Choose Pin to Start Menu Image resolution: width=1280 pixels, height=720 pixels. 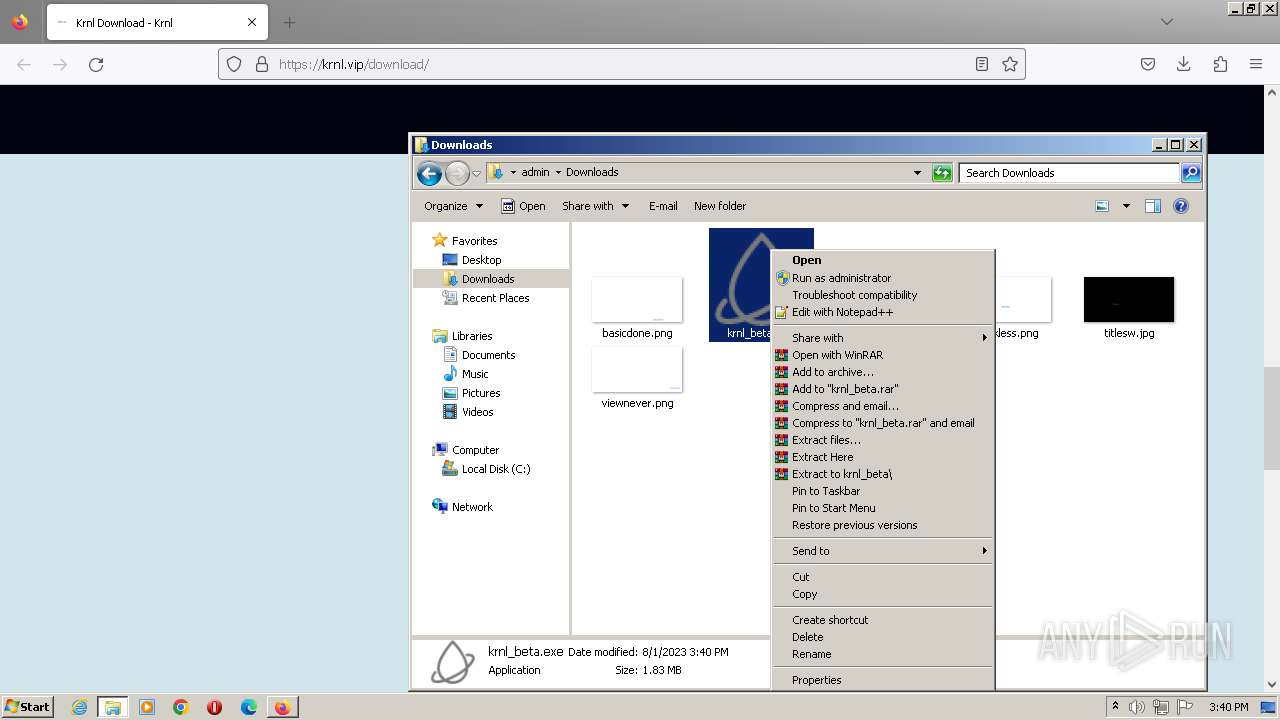point(884,508)
